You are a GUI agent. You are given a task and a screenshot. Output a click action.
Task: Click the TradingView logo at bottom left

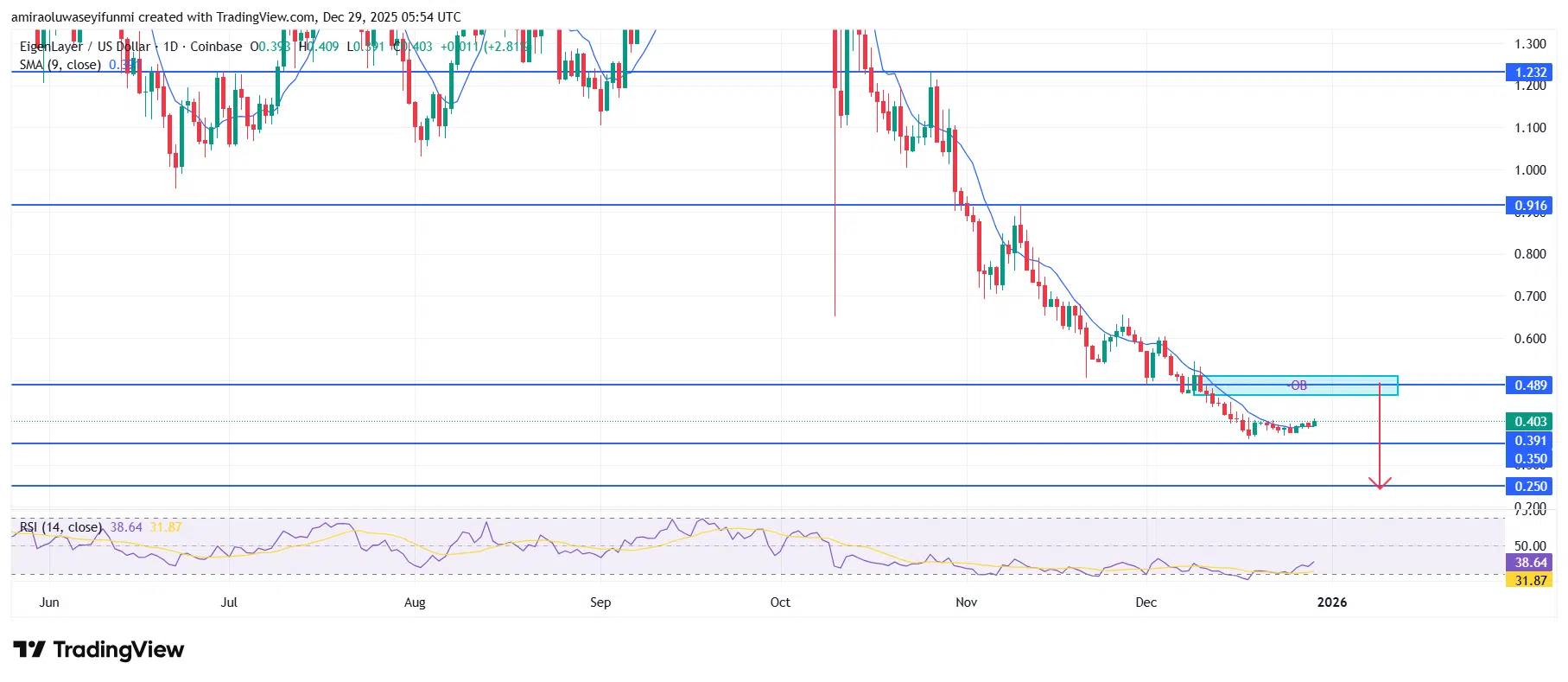point(98,649)
